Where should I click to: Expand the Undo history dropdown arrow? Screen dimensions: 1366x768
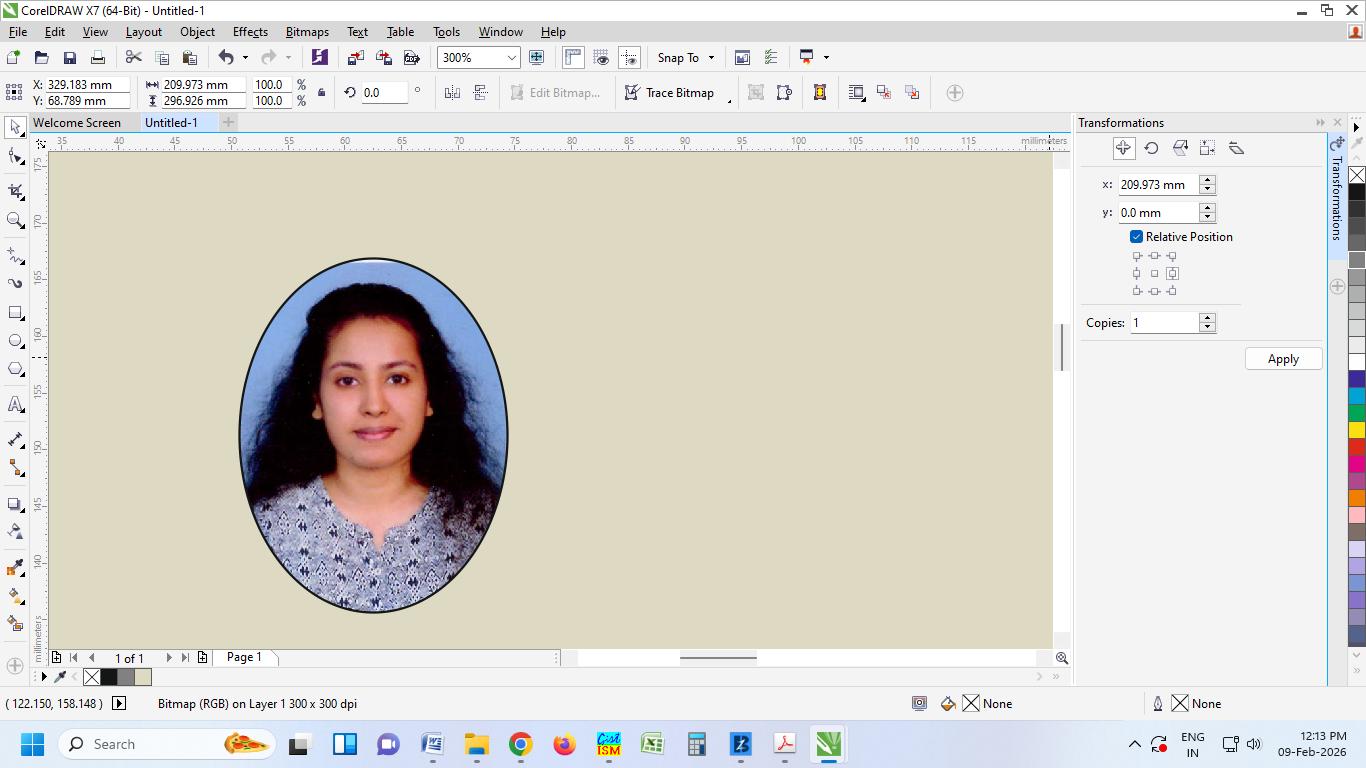(245, 58)
